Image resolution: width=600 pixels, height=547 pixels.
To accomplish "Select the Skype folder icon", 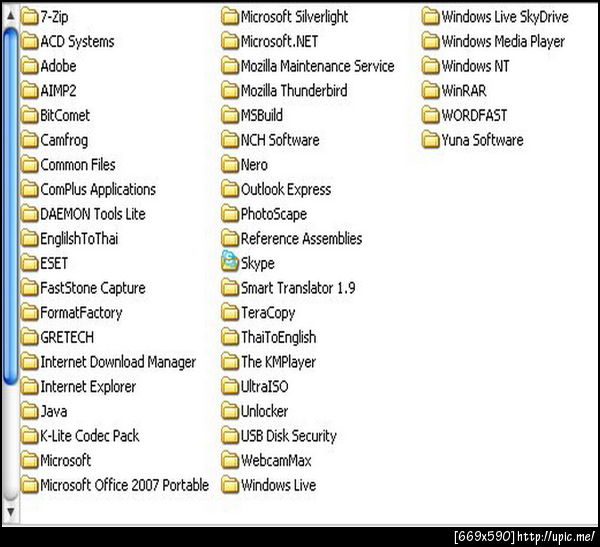I will tap(230, 263).
